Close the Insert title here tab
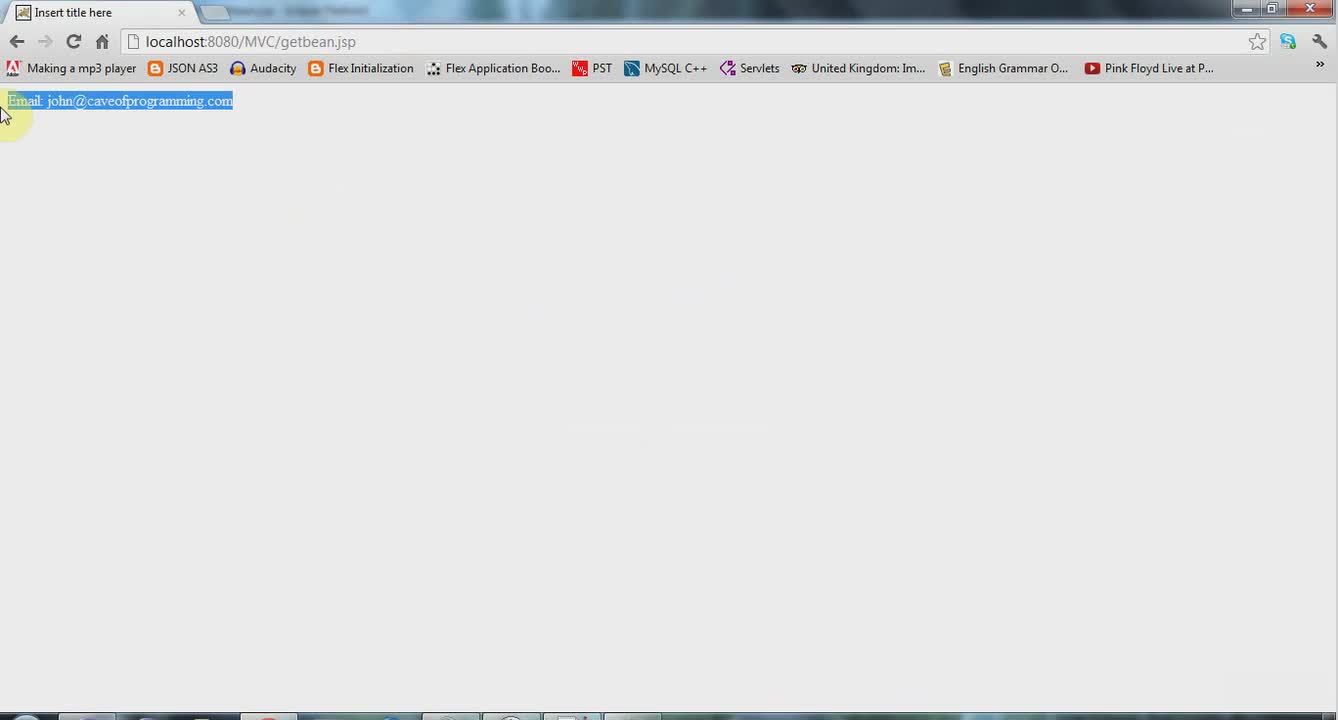Image resolution: width=1338 pixels, height=720 pixels. coord(181,12)
